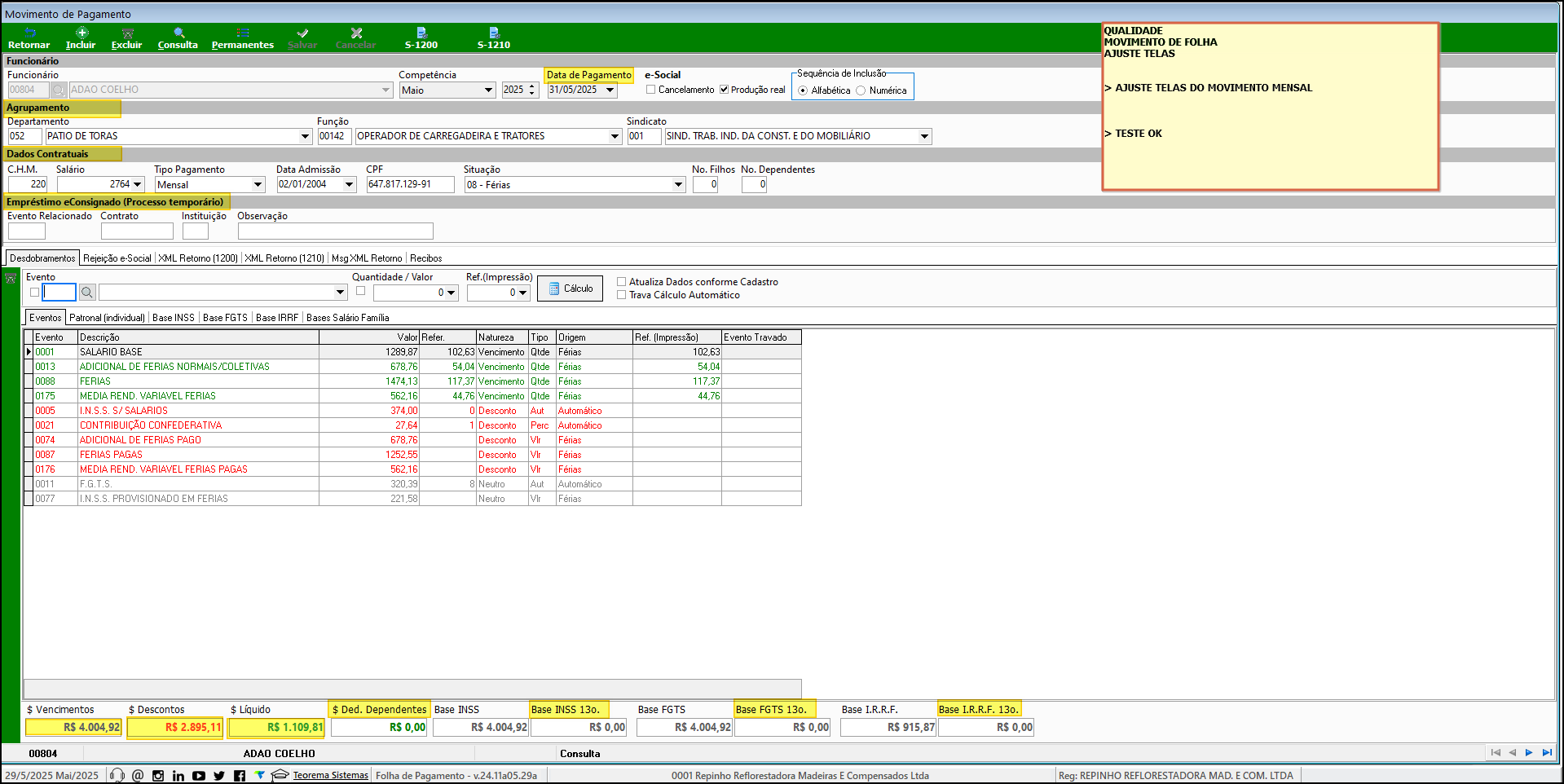
Task: Click the event search magnifier icon
Action: pyautogui.click(x=87, y=292)
